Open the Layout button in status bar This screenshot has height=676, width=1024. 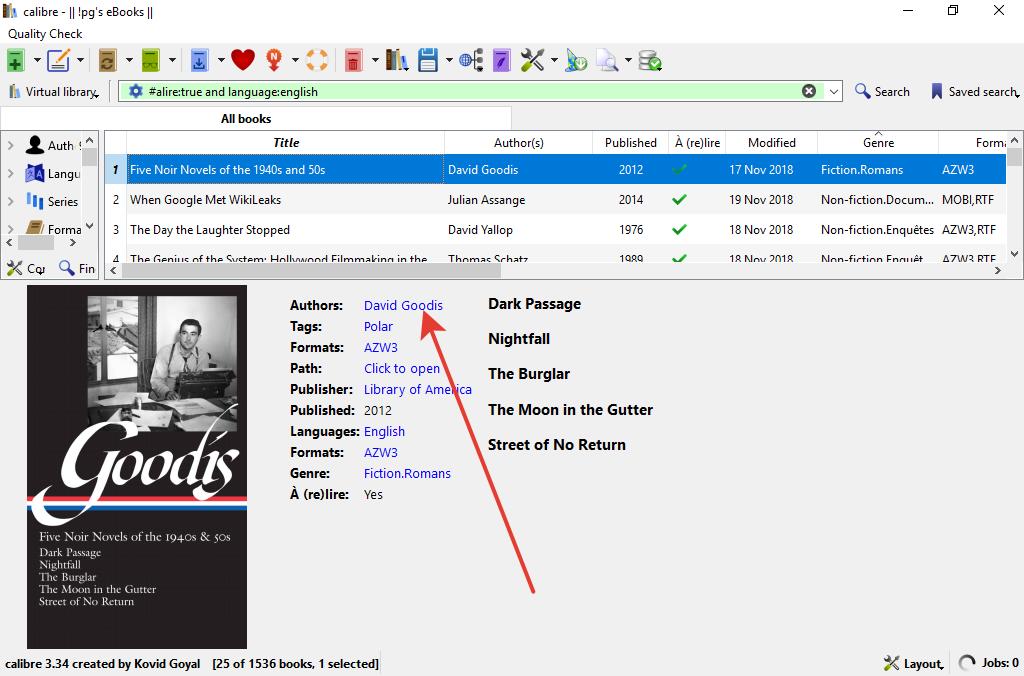coord(914,664)
